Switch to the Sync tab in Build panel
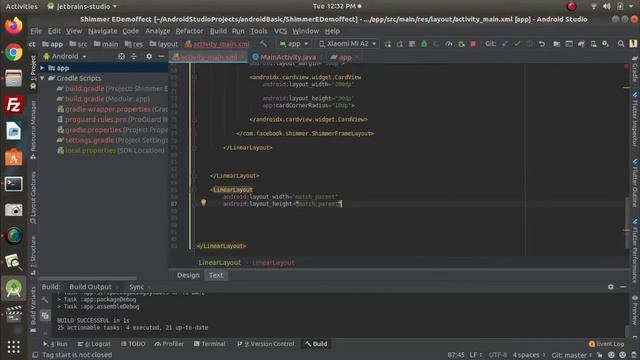Viewport: 640px width, 360px height. pyautogui.click(x=136, y=287)
